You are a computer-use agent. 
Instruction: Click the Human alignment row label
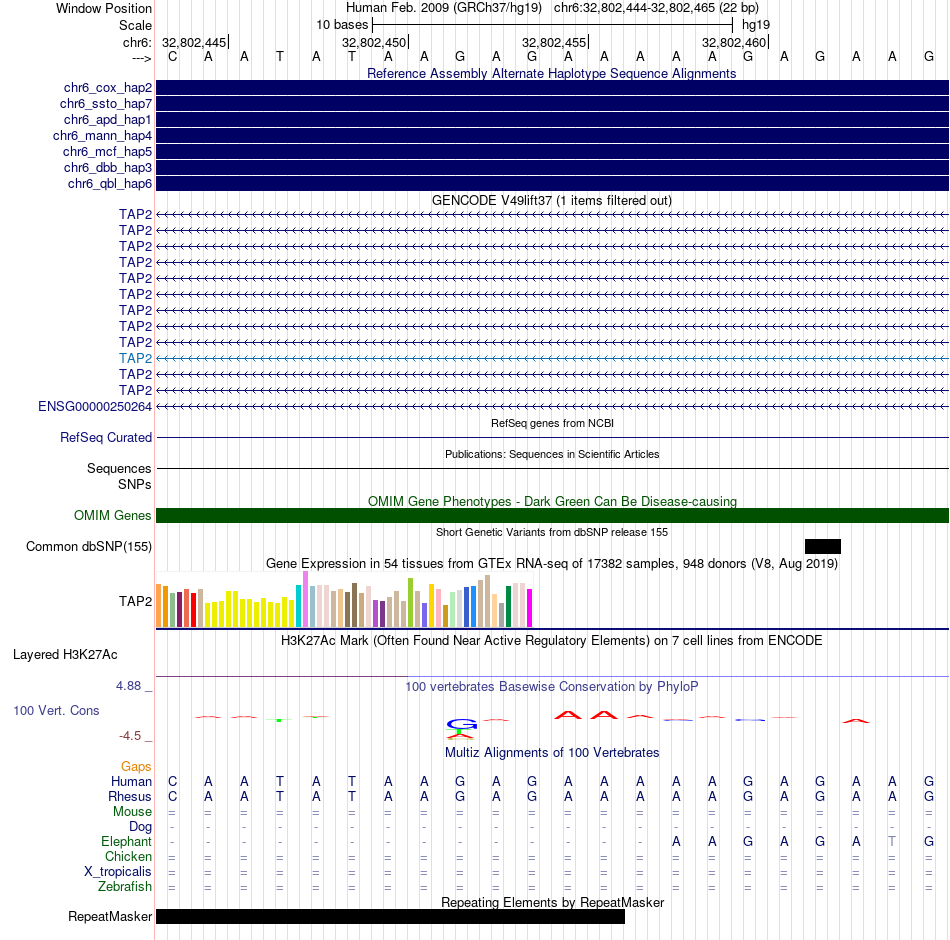click(131, 782)
